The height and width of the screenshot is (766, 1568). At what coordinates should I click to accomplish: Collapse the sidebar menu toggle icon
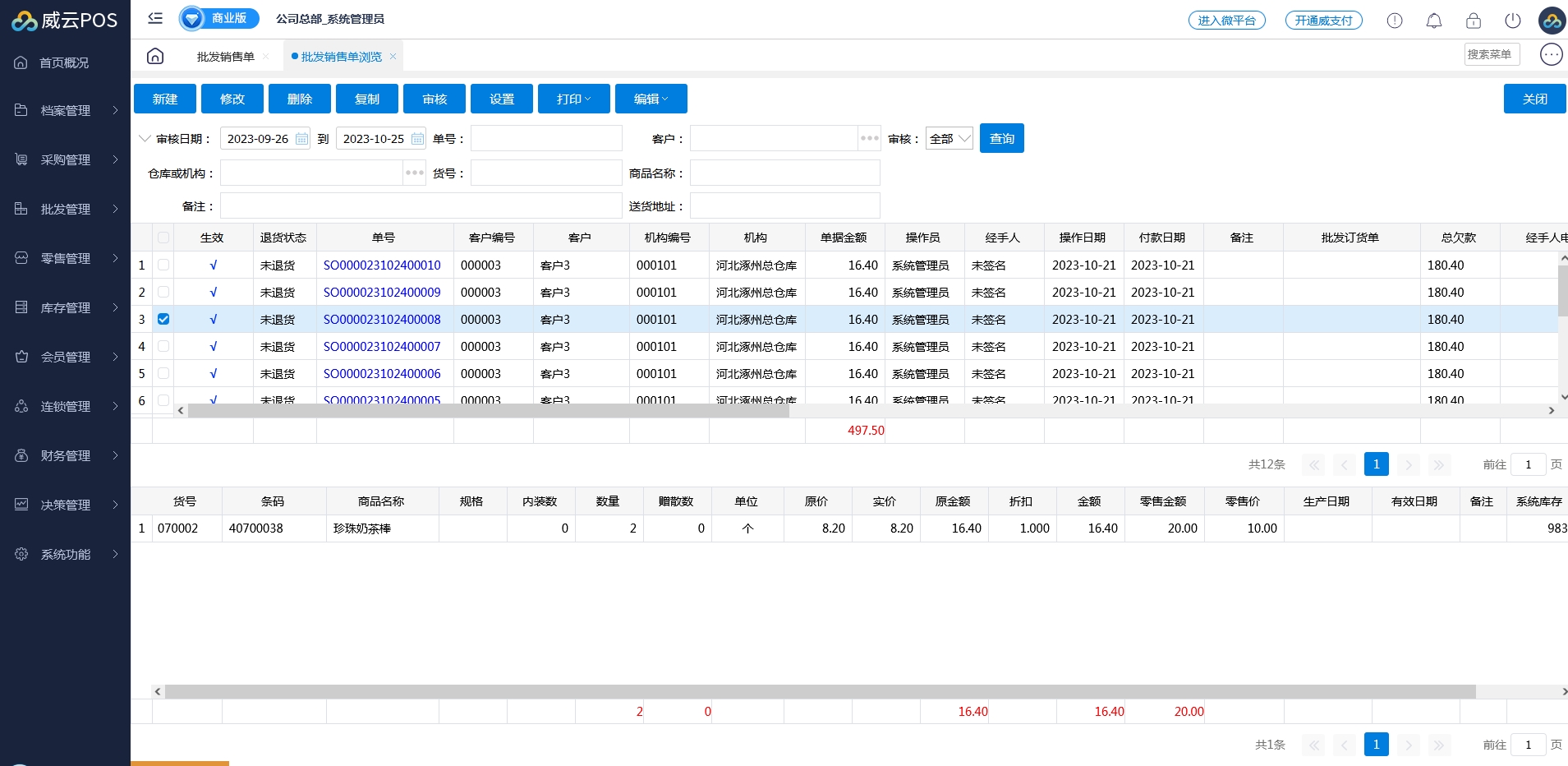(155, 18)
